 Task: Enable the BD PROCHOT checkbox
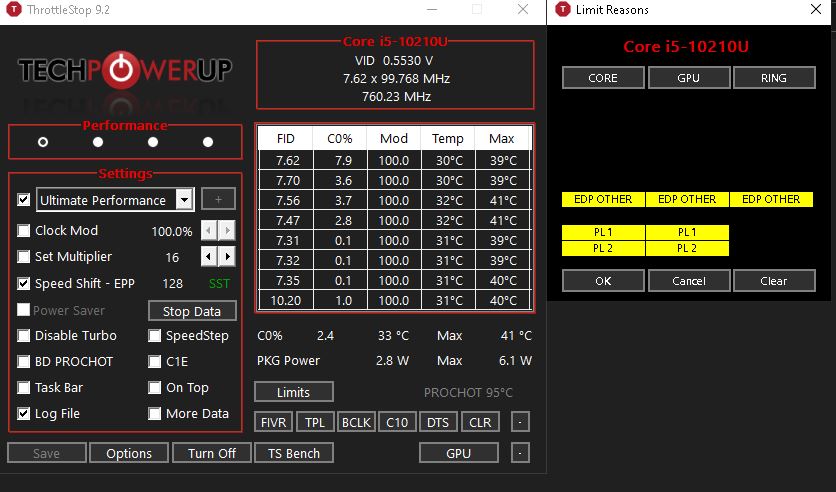pyautogui.click(x=23, y=361)
